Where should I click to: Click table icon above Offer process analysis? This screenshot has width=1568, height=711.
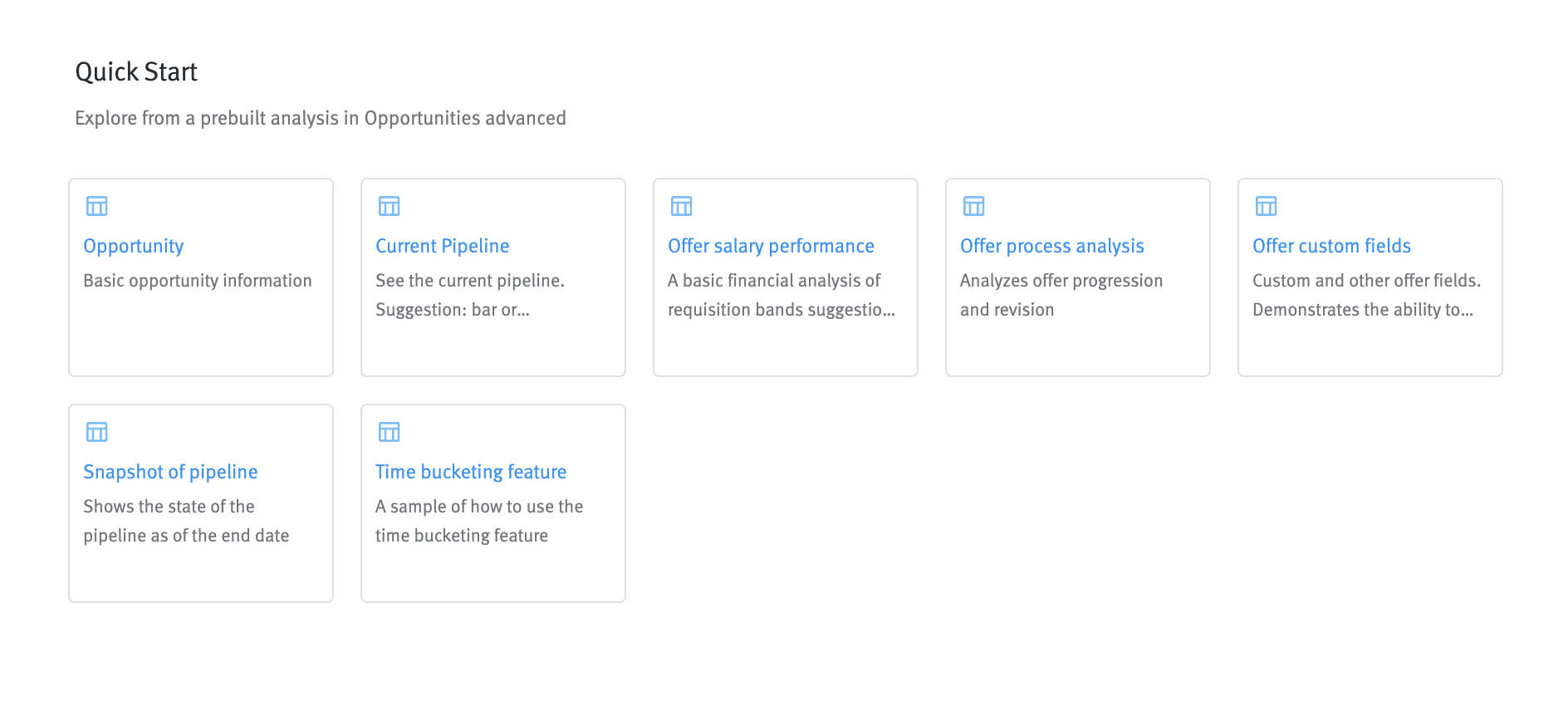pos(974,206)
